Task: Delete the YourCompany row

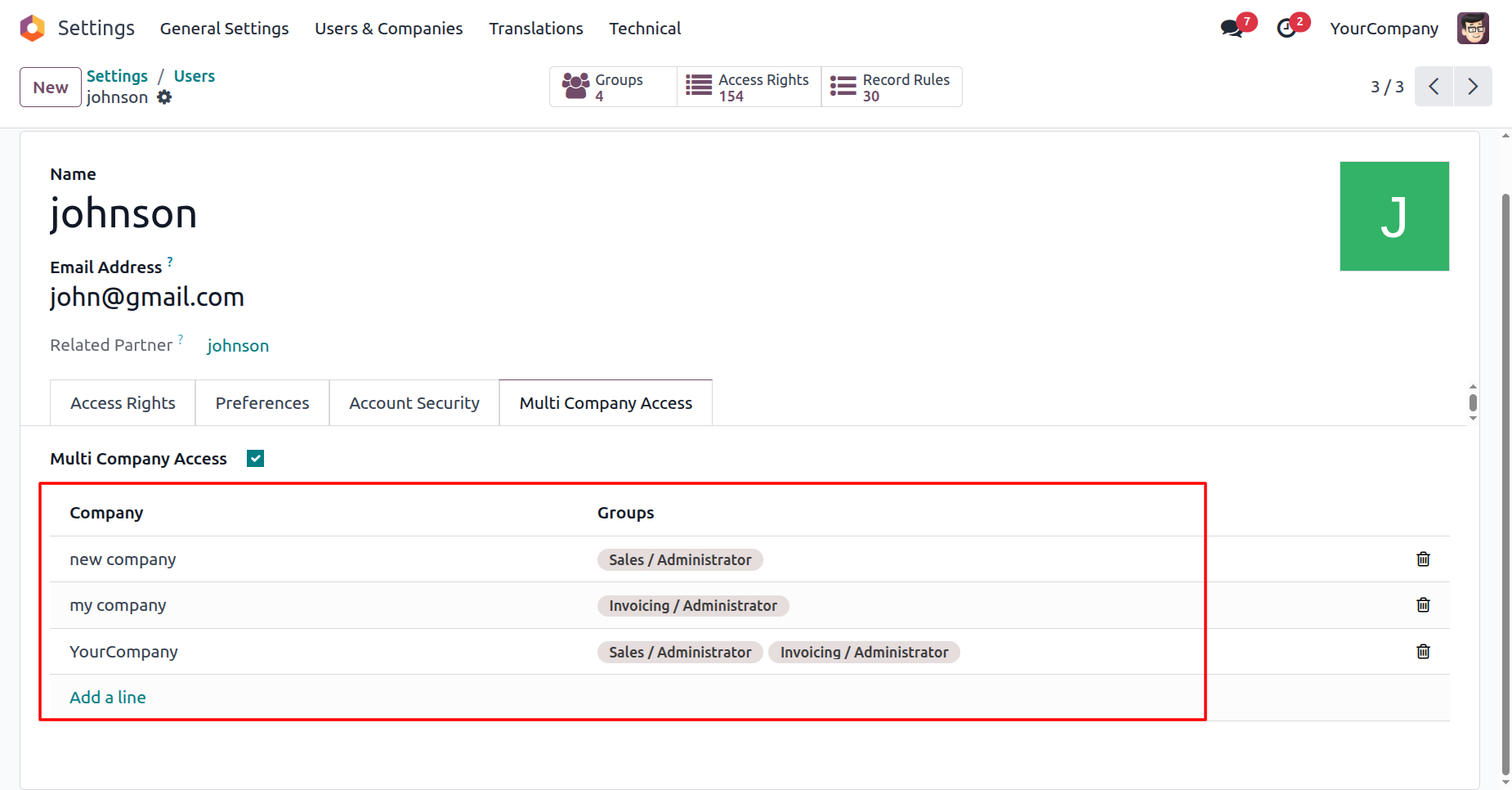Action: [1423, 652]
